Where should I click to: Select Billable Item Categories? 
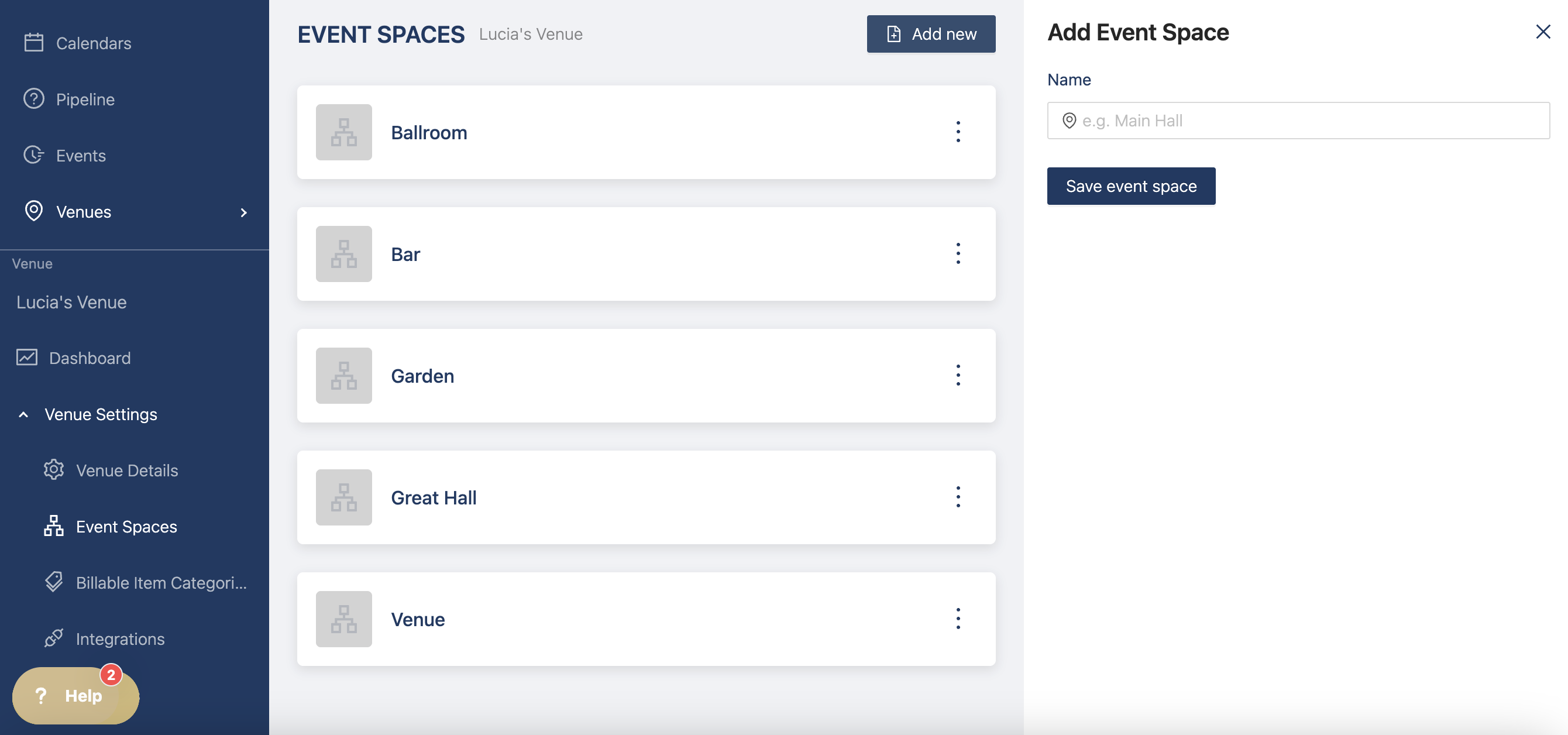click(161, 583)
